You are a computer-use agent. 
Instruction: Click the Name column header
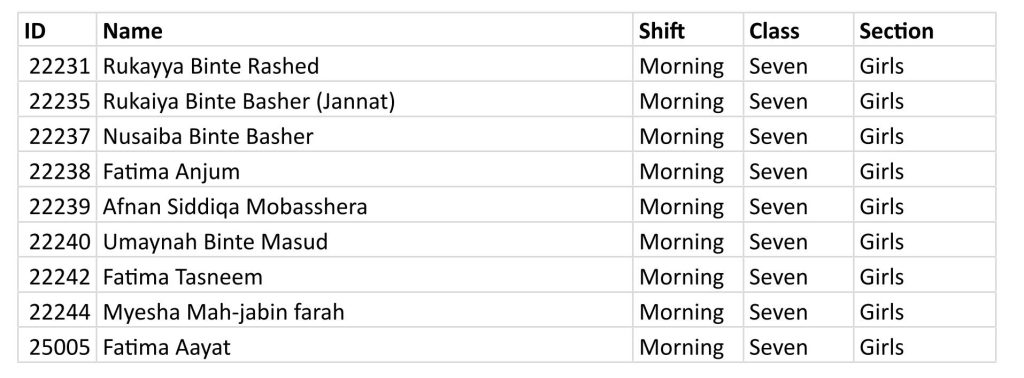[x=364, y=30]
